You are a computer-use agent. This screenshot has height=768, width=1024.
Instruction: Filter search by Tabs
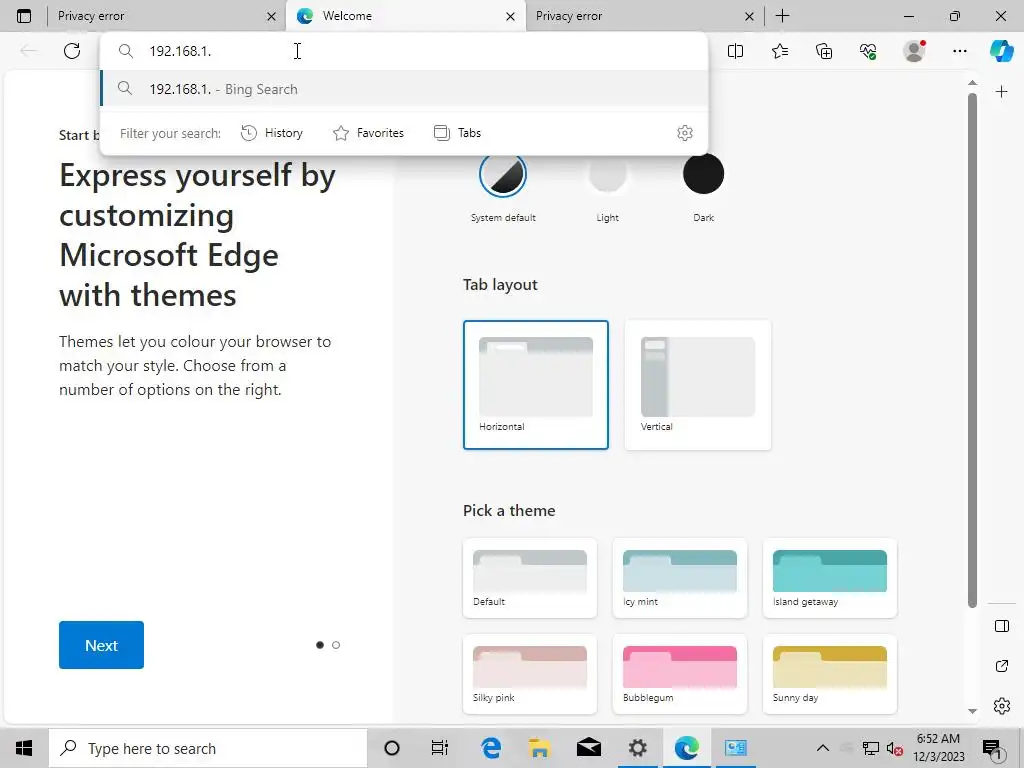457,133
